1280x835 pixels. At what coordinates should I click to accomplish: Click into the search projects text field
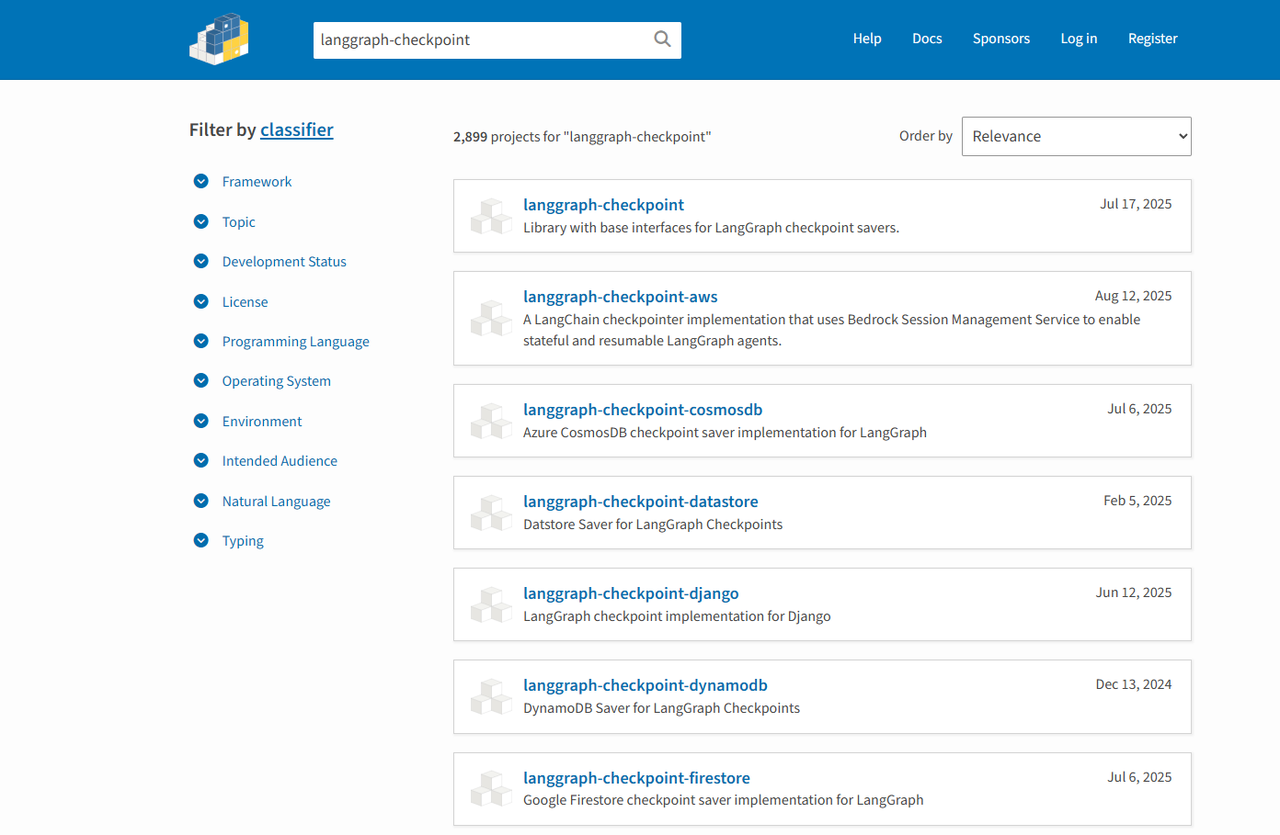pos(480,40)
